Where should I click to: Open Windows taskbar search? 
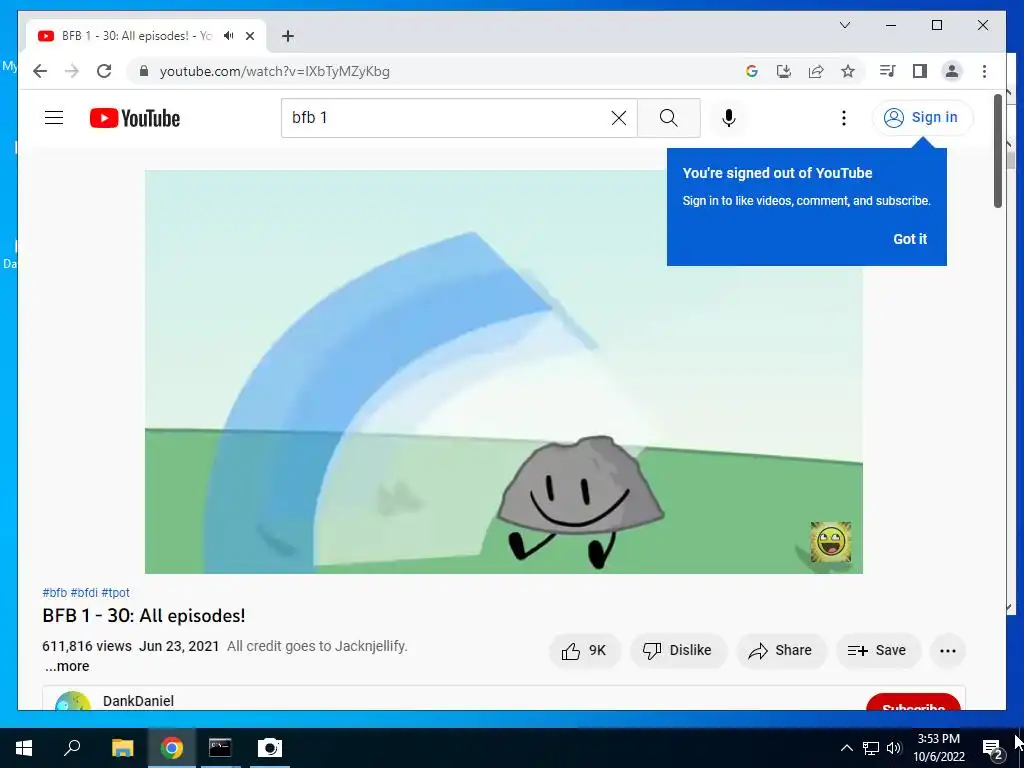tap(72, 748)
